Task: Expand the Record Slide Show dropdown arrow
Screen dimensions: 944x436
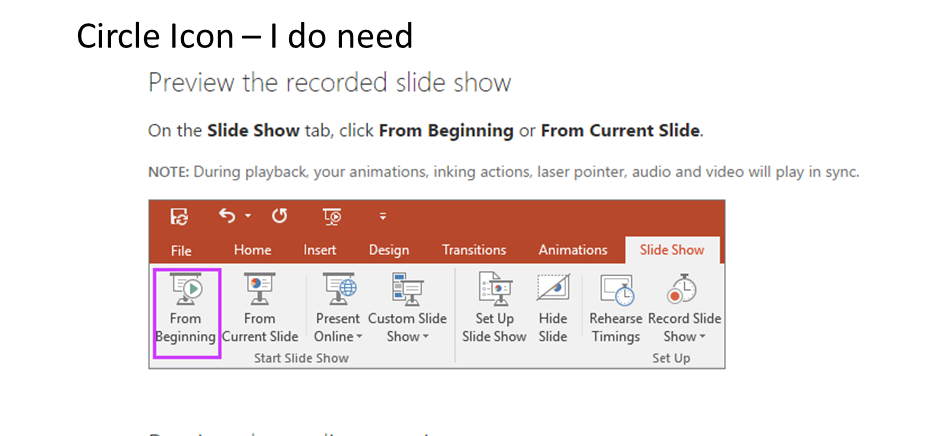Action: tap(701, 337)
